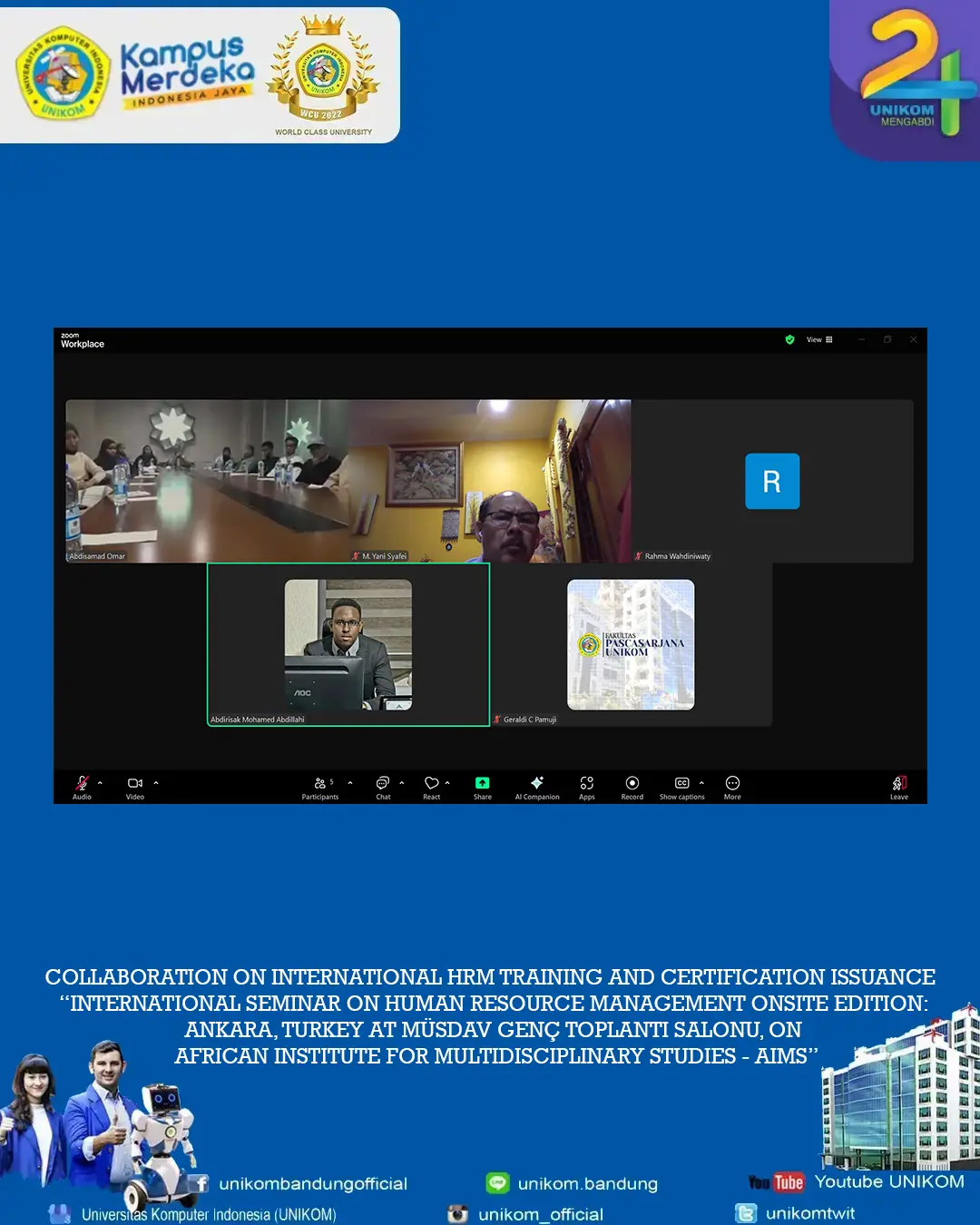Click the React heart icon
Screen dimensions: 980x1225
tap(432, 784)
